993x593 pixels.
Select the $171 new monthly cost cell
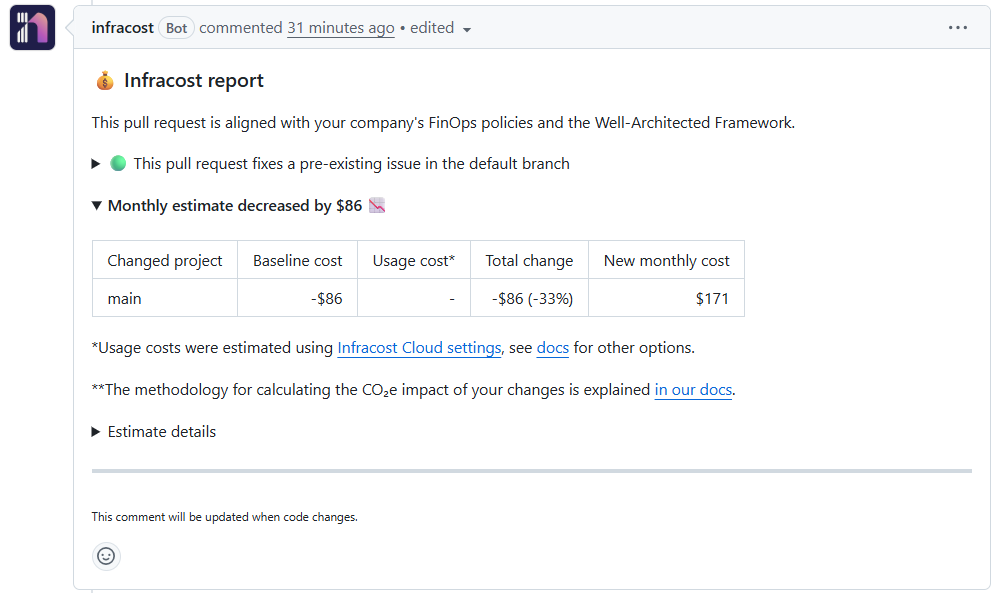pos(666,298)
